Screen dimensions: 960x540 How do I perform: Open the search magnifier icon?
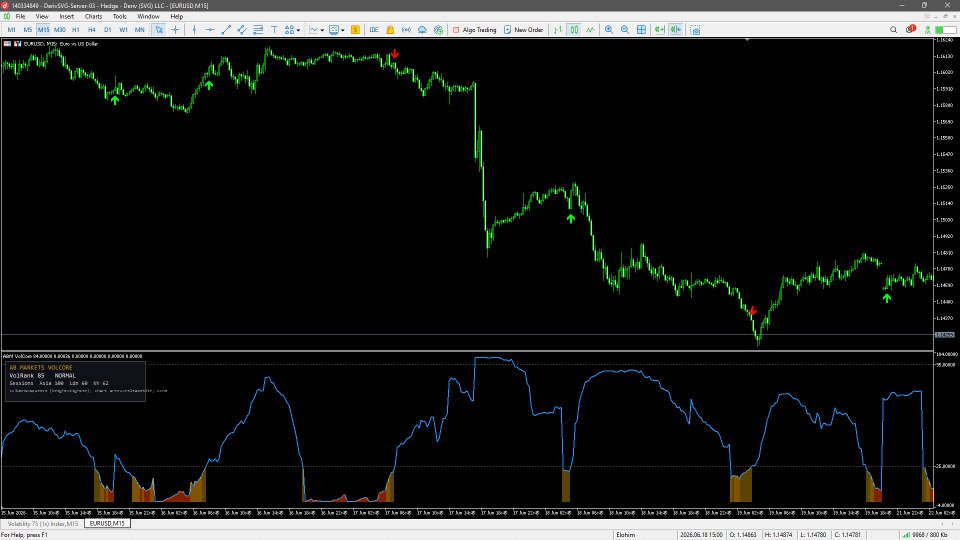[x=893, y=29]
